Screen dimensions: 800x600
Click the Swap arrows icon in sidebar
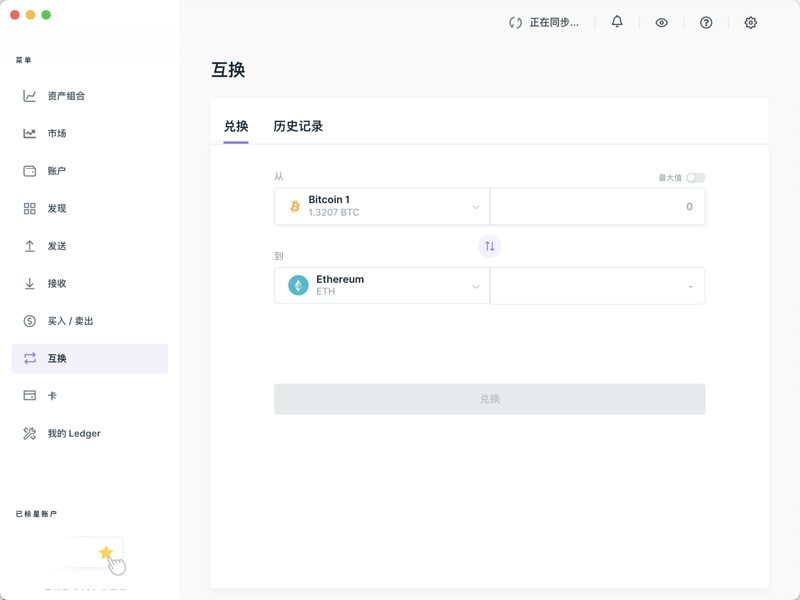30,358
